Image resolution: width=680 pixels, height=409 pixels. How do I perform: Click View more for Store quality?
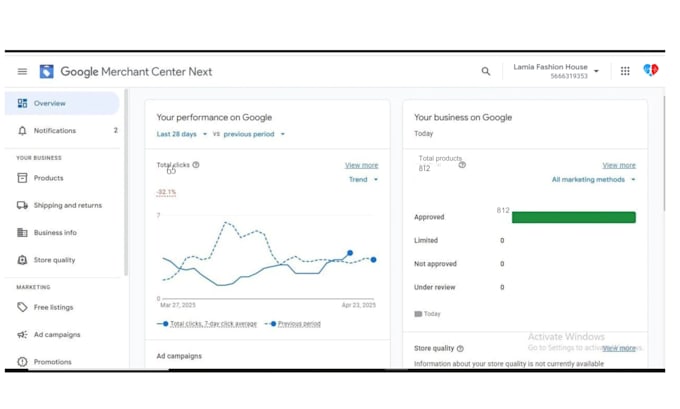619,348
